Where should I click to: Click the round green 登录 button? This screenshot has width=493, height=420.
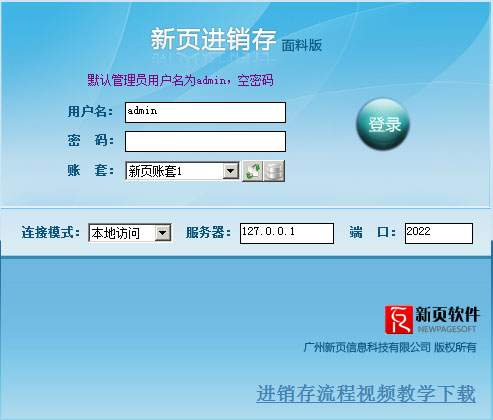click(x=383, y=124)
